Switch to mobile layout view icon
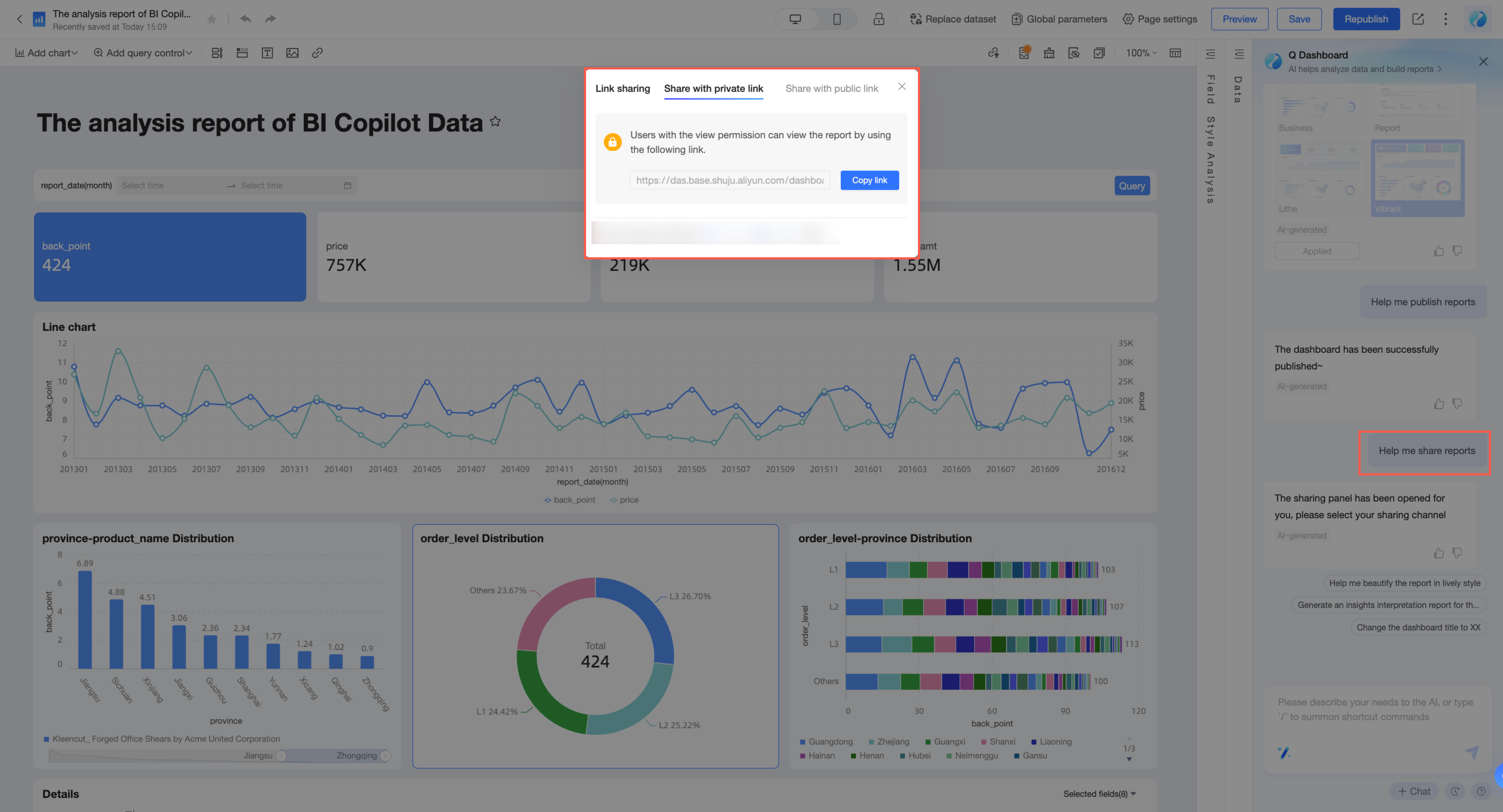The width and height of the screenshot is (1503, 812). pos(837,19)
